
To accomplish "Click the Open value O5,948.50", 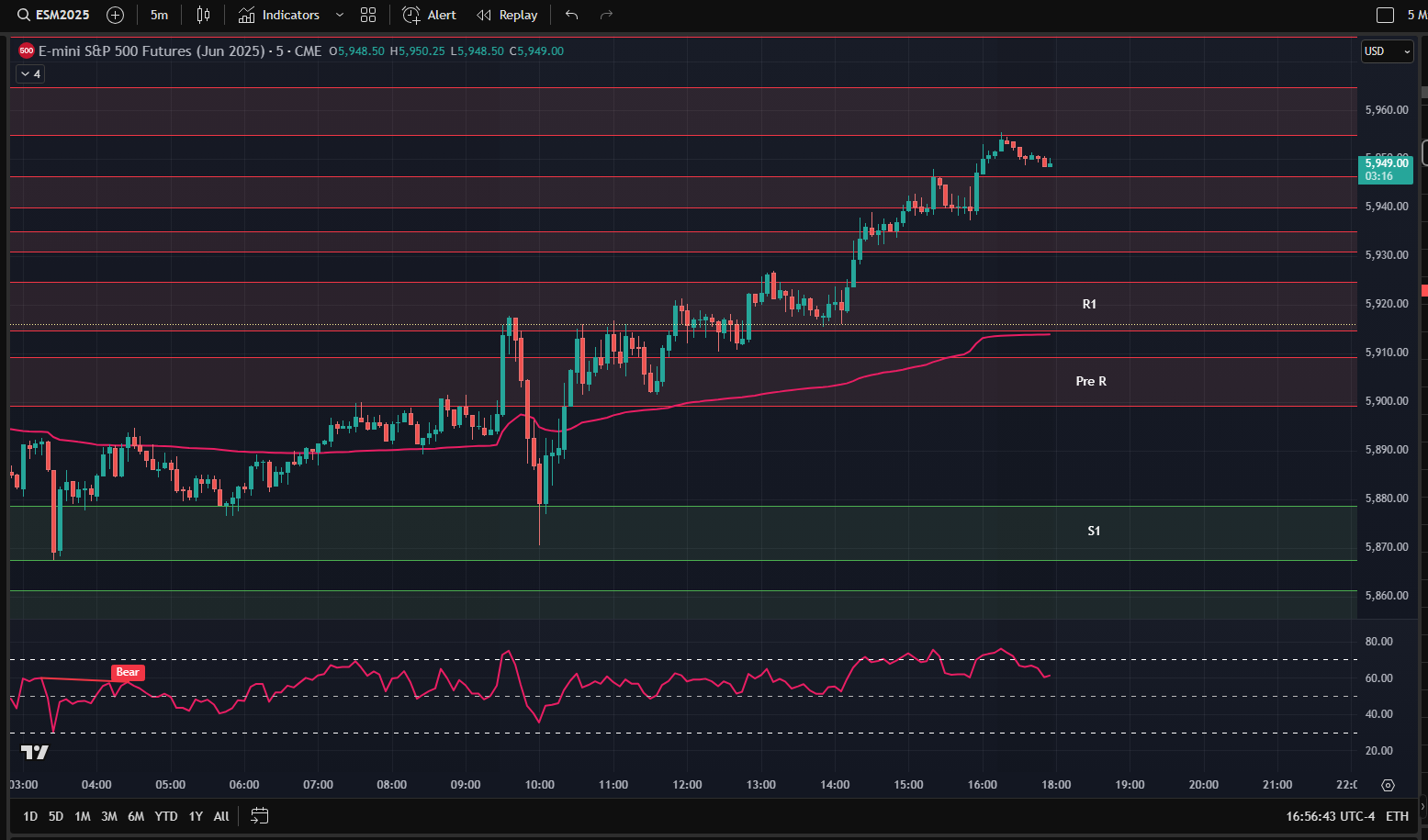I will [x=356, y=51].
